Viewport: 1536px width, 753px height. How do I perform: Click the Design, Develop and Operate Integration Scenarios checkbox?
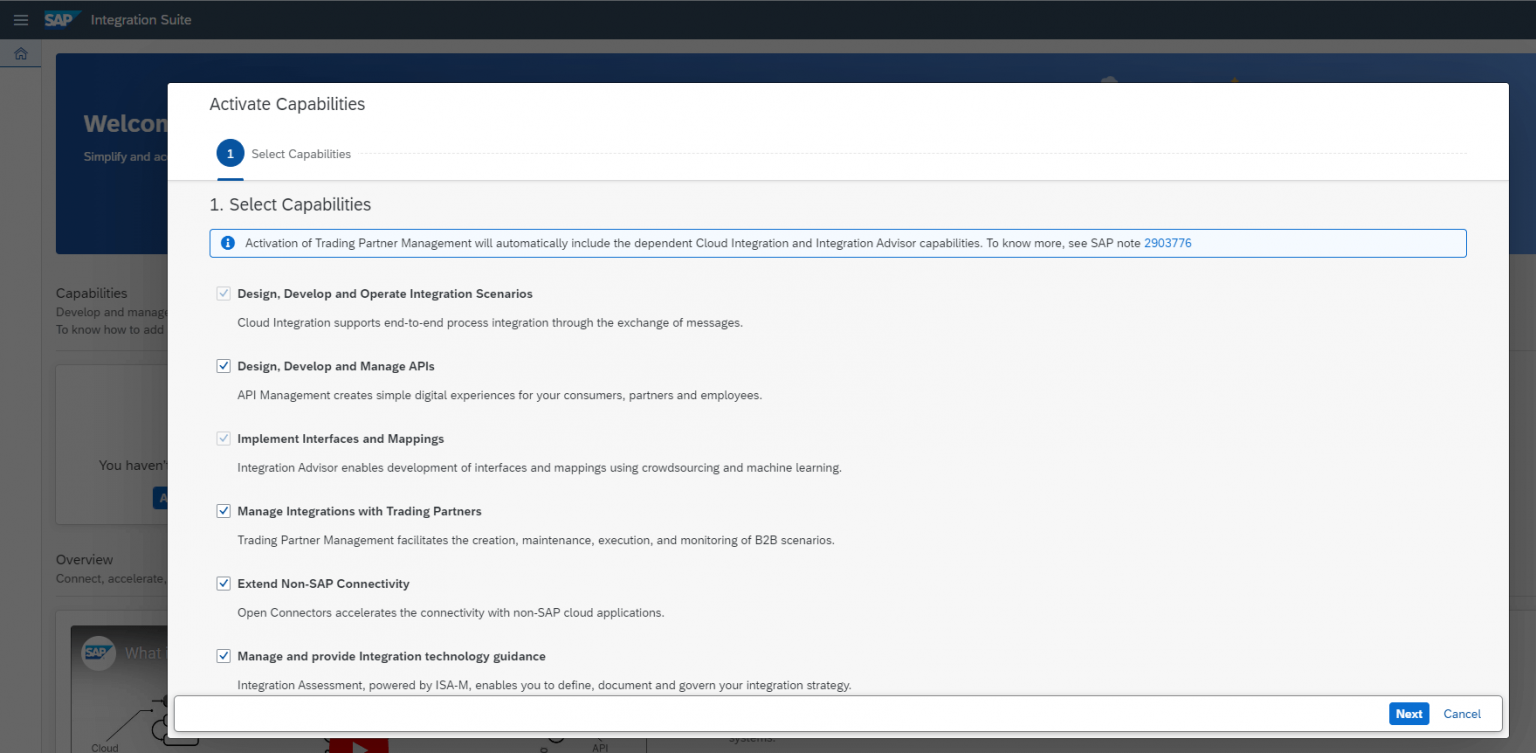(223, 292)
